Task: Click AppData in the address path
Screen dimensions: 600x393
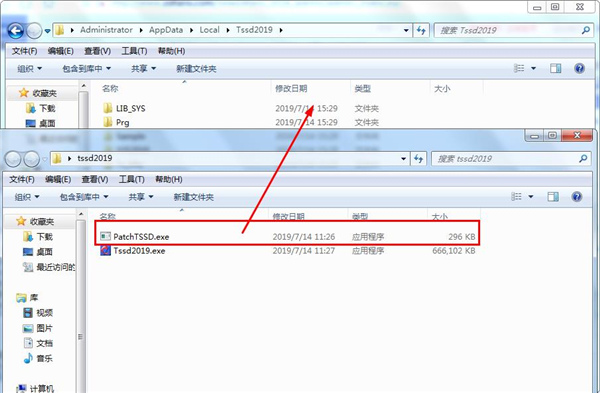Action: point(166,30)
